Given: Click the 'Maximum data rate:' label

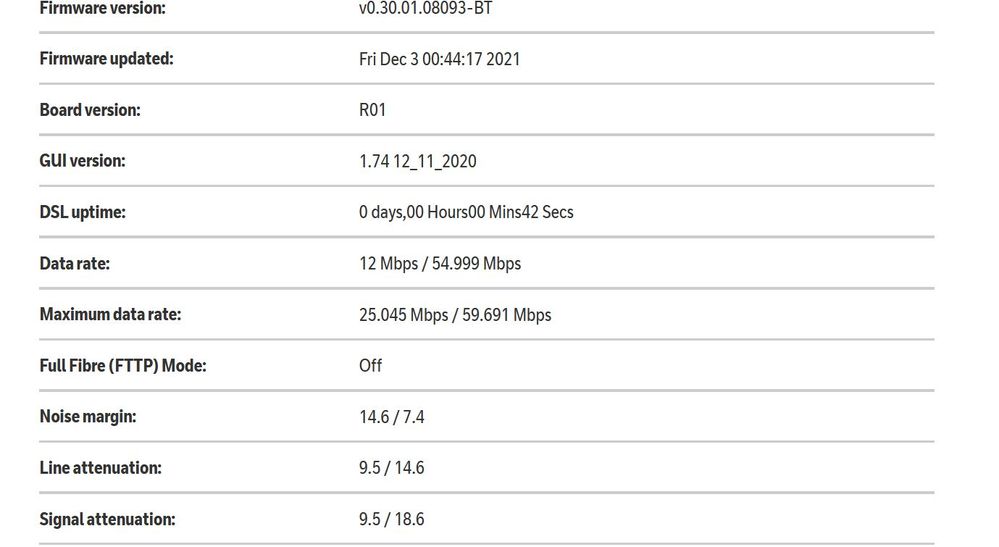Looking at the screenshot, I should [110, 315].
